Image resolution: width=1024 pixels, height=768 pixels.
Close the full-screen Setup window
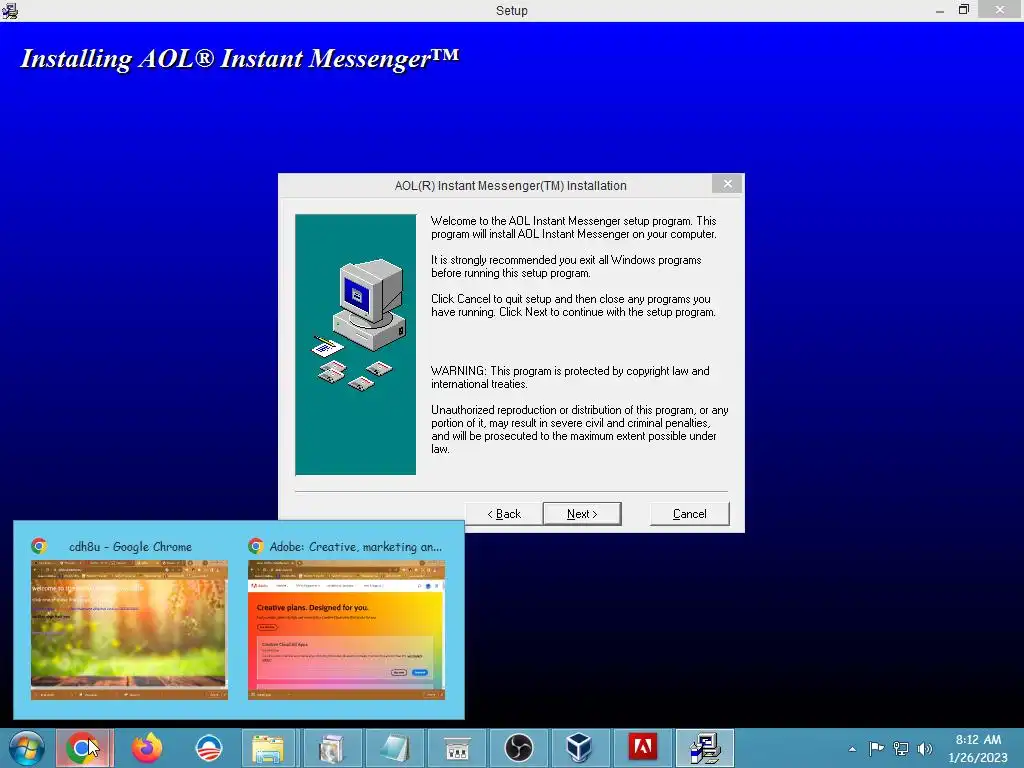click(x=999, y=10)
